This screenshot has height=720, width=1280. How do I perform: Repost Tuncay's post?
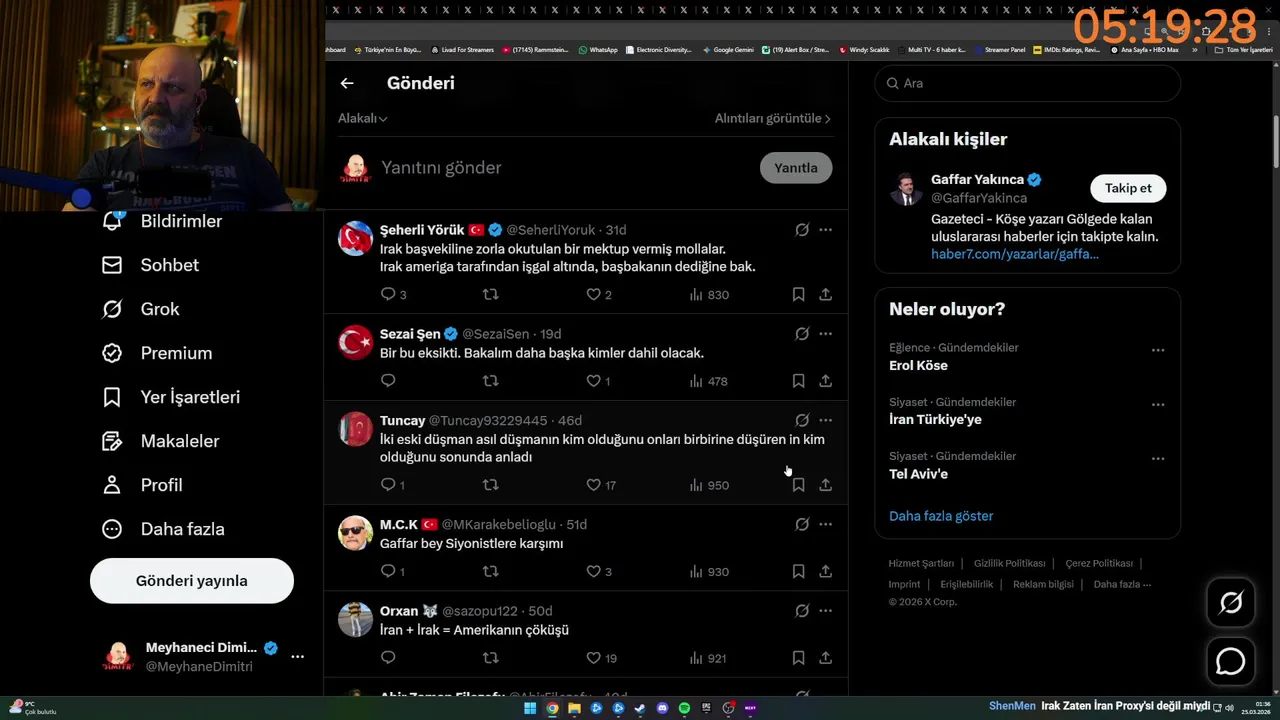pos(490,485)
